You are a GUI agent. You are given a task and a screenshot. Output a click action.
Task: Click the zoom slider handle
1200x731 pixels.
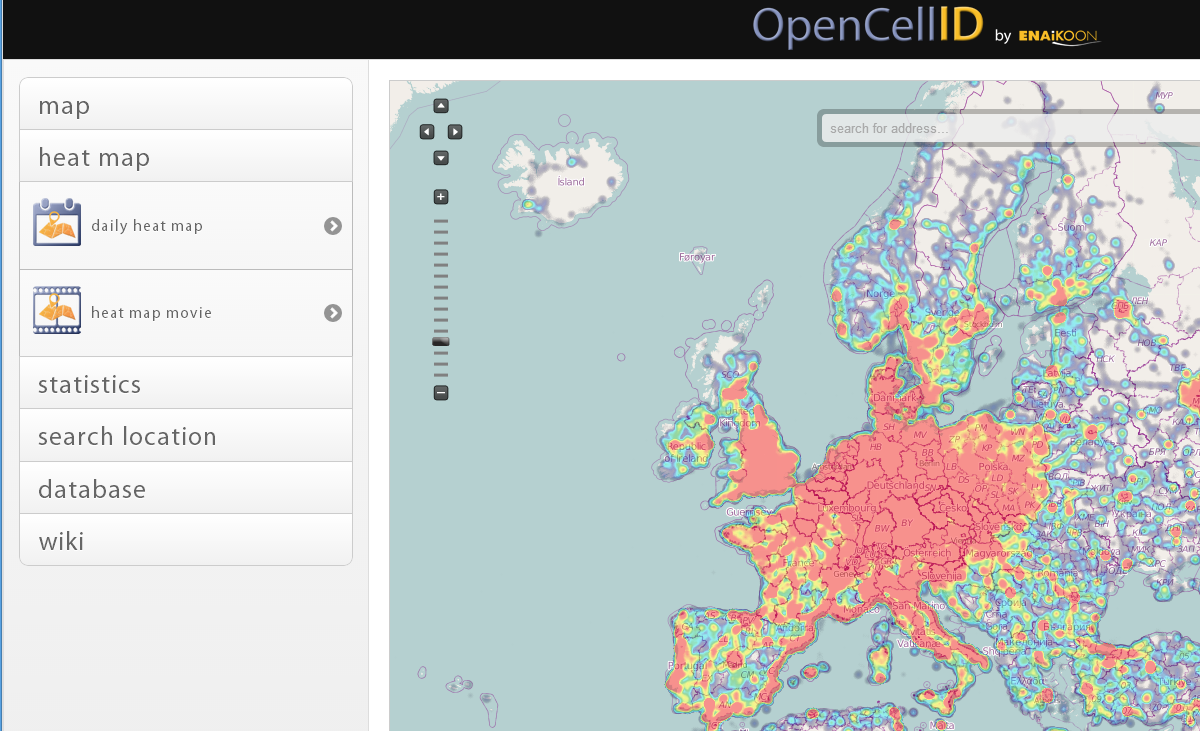tap(441, 342)
